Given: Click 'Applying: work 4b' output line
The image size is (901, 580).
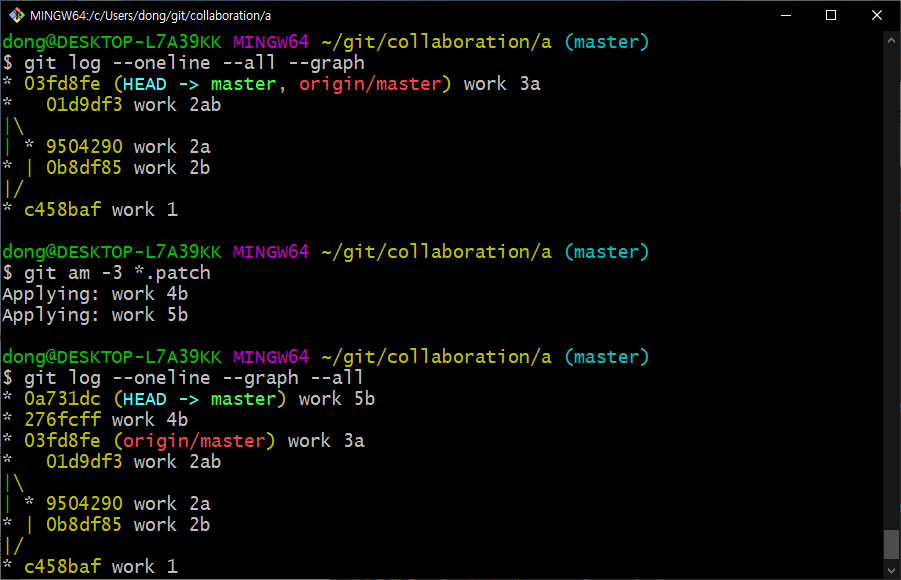Looking at the screenshot, I should click(95, 294).
